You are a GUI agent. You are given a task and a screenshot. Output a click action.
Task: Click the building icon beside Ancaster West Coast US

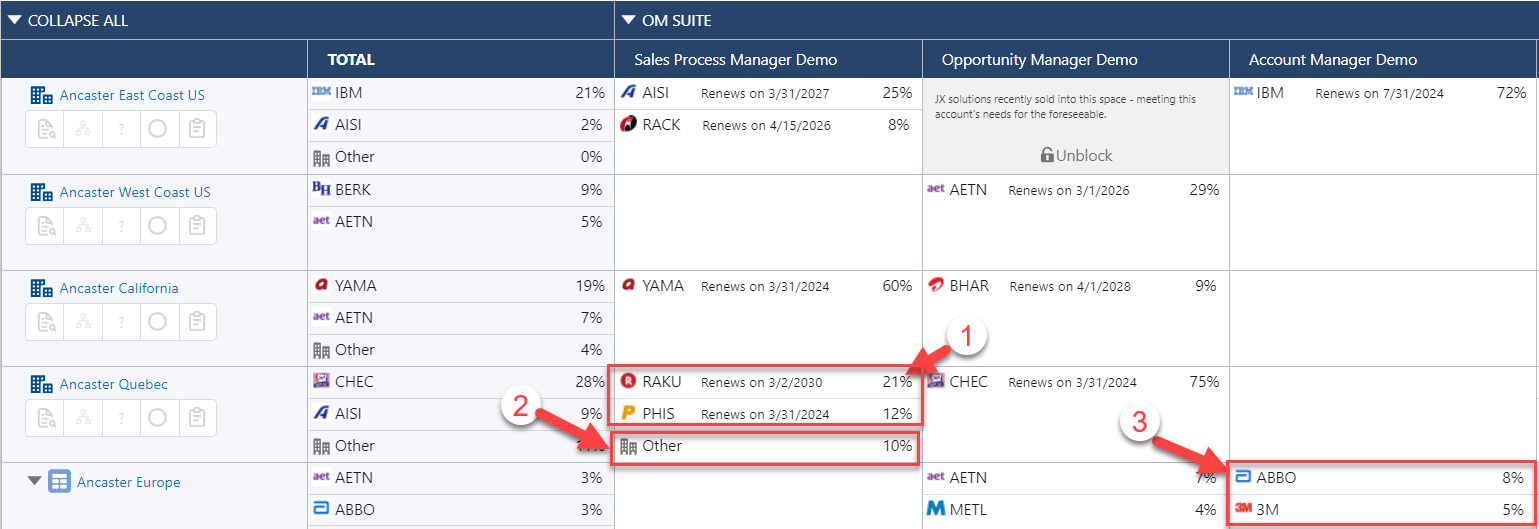(41, 192)
